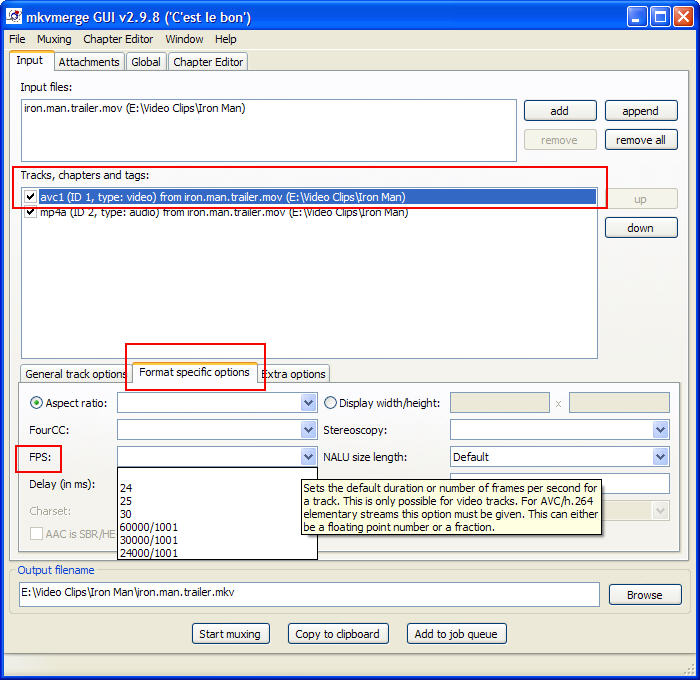Click Add to job queue
700x680 pixels.
(x=456, y=634)
